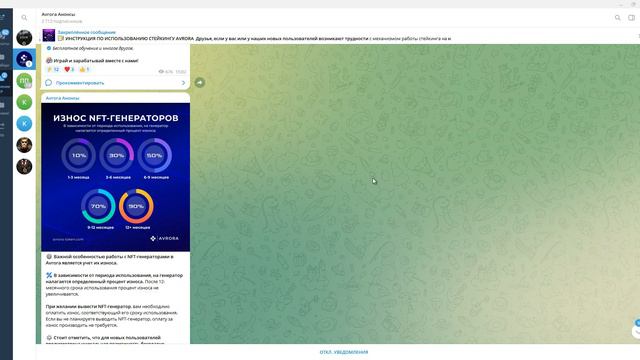Click text 'Играй и зарабатывай вместе с нами!'
This screenshot has width=640, height=360.
click(x=96, y=60)
